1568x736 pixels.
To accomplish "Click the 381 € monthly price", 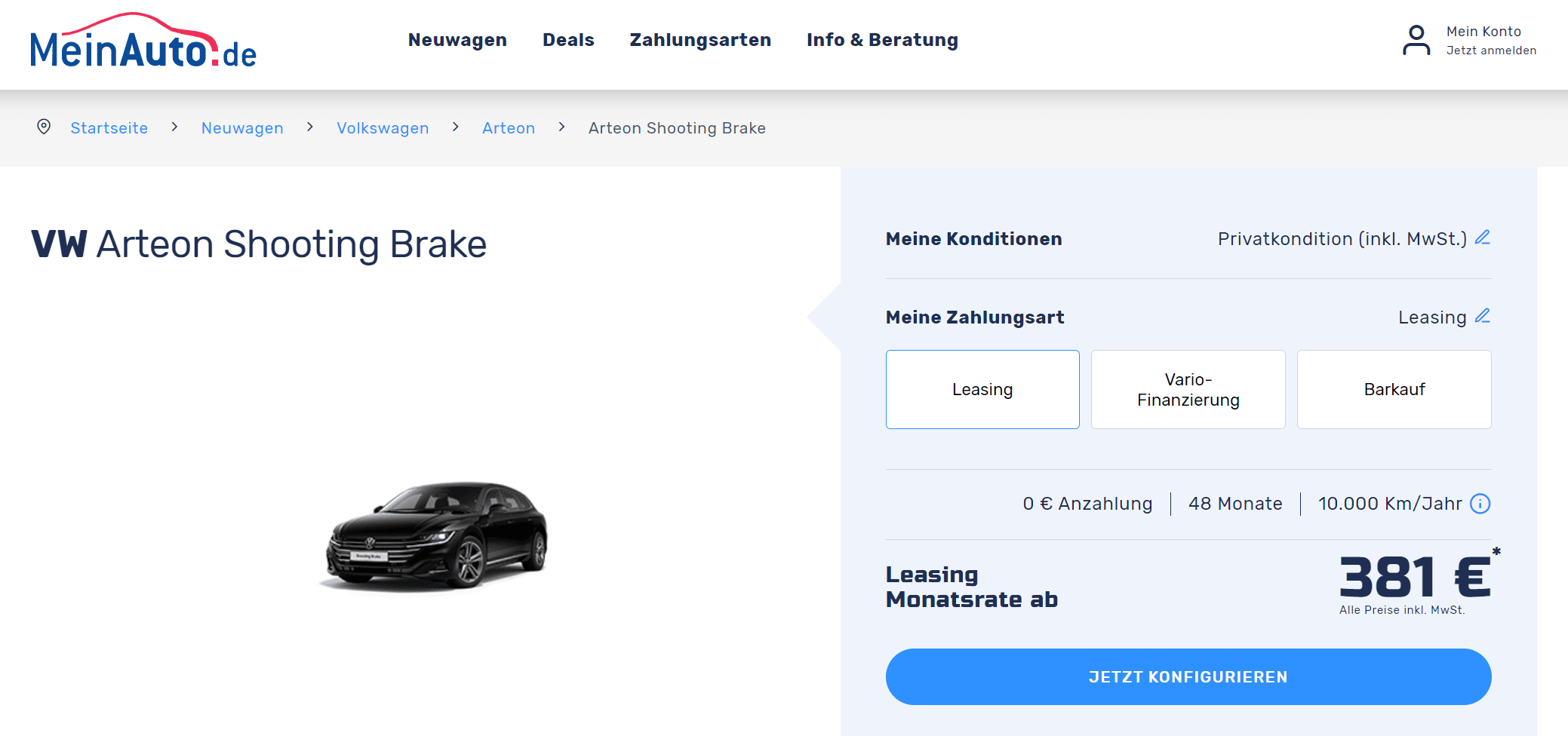I will click(1415, 577).
